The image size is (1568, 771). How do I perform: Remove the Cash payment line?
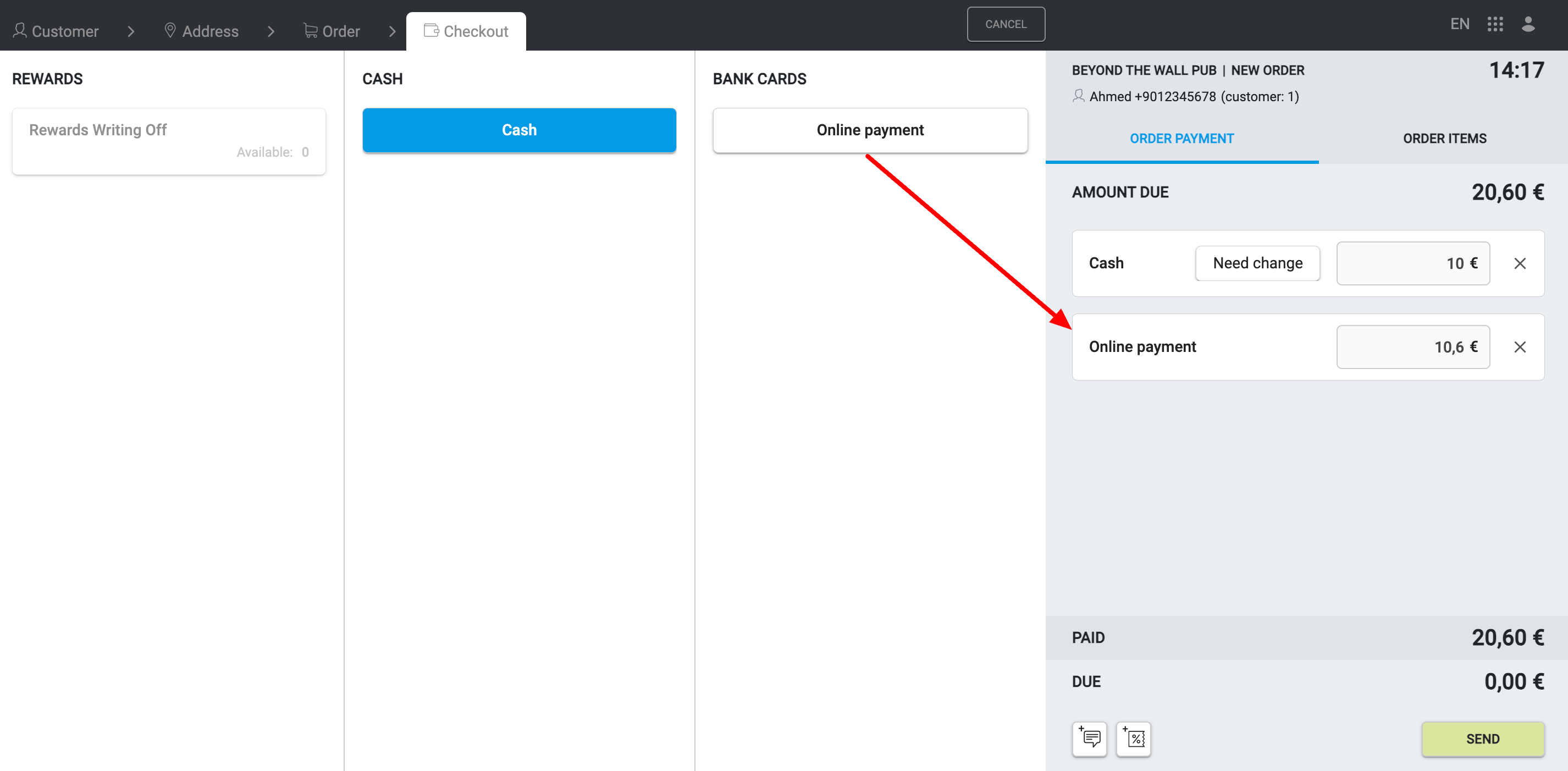(x=1519, y=263)
